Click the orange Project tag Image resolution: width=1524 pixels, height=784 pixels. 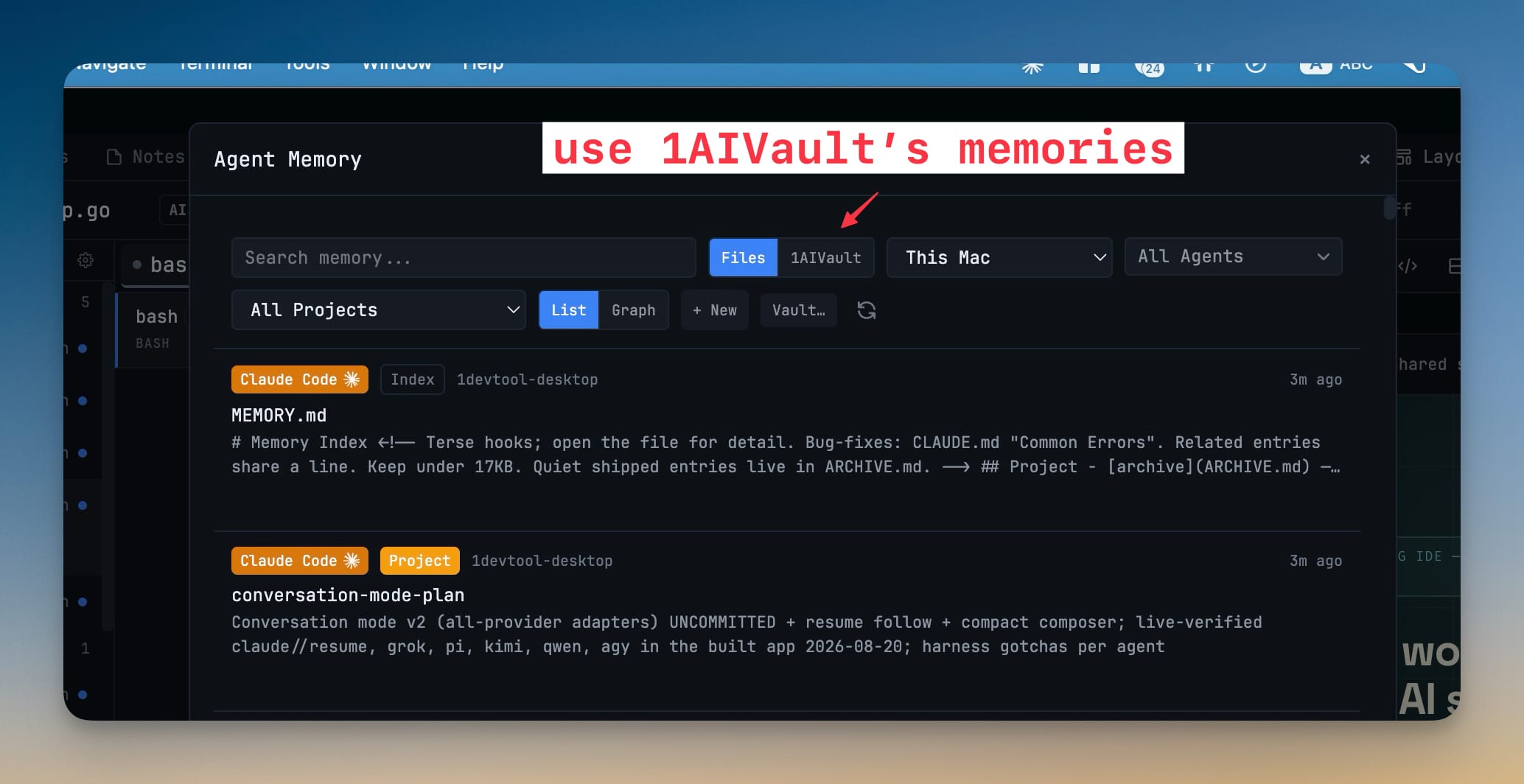[420, 561]
